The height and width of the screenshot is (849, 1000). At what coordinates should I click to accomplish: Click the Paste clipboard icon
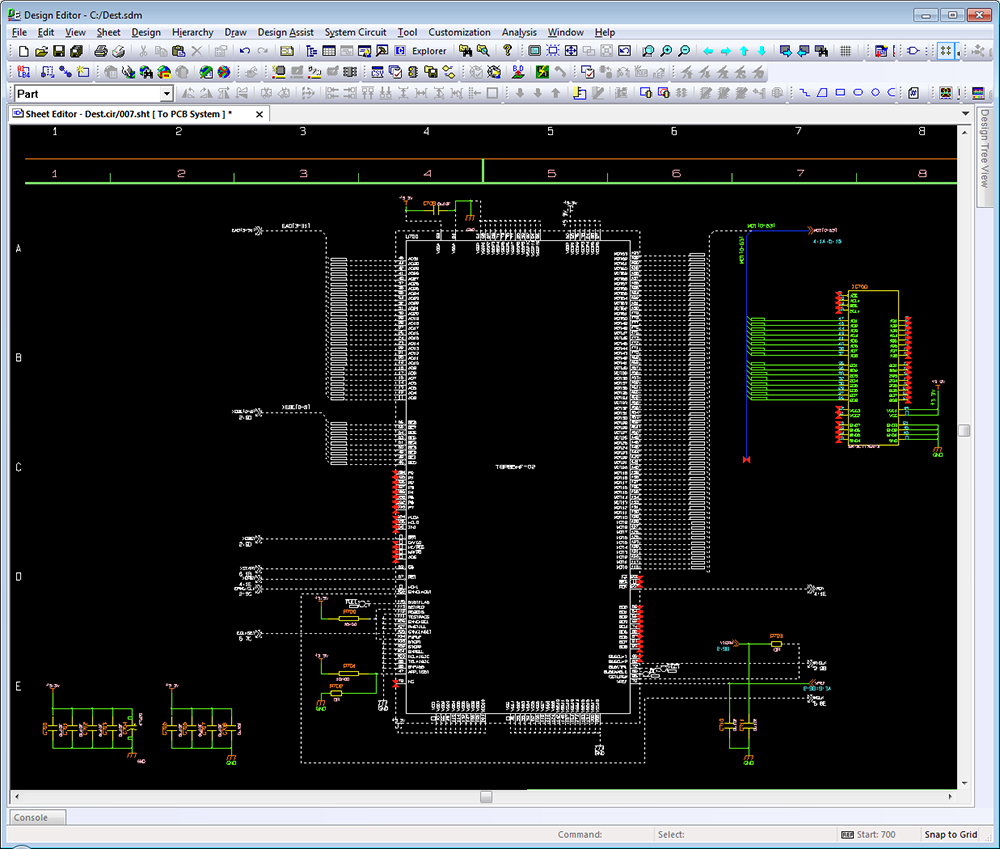[x=178, y=51]
